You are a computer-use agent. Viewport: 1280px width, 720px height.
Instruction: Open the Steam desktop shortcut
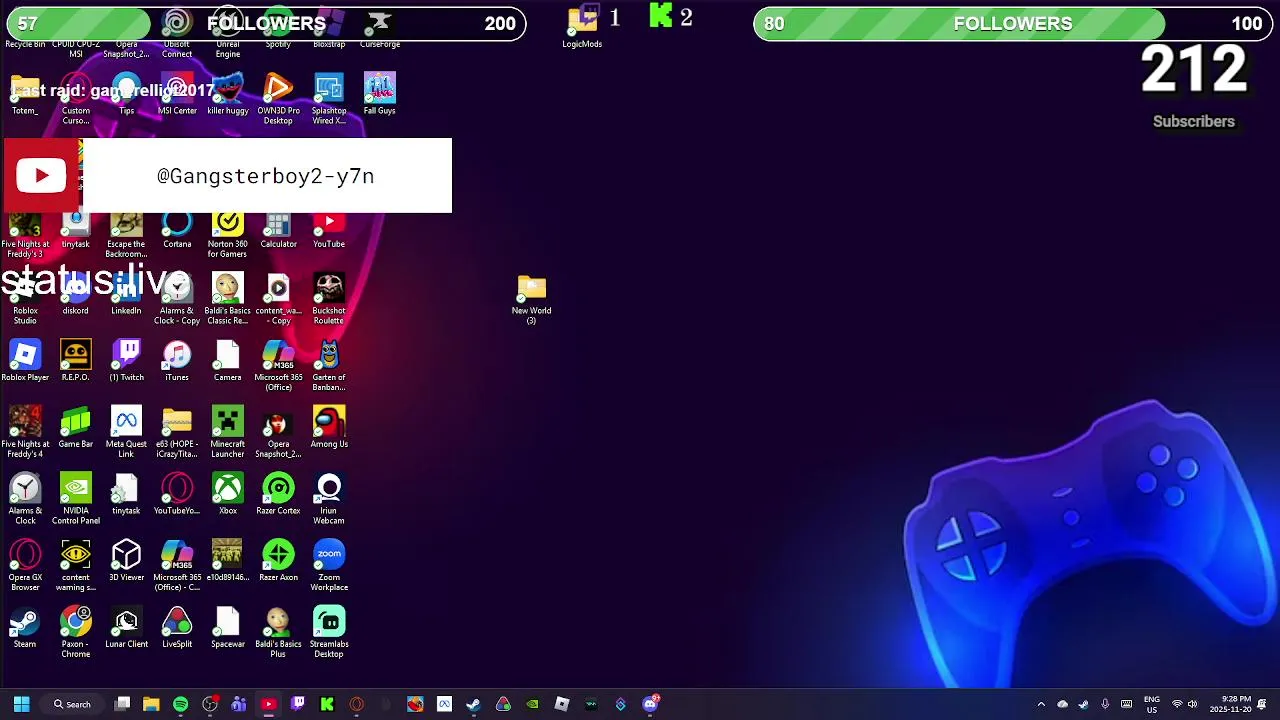(25, 628)
